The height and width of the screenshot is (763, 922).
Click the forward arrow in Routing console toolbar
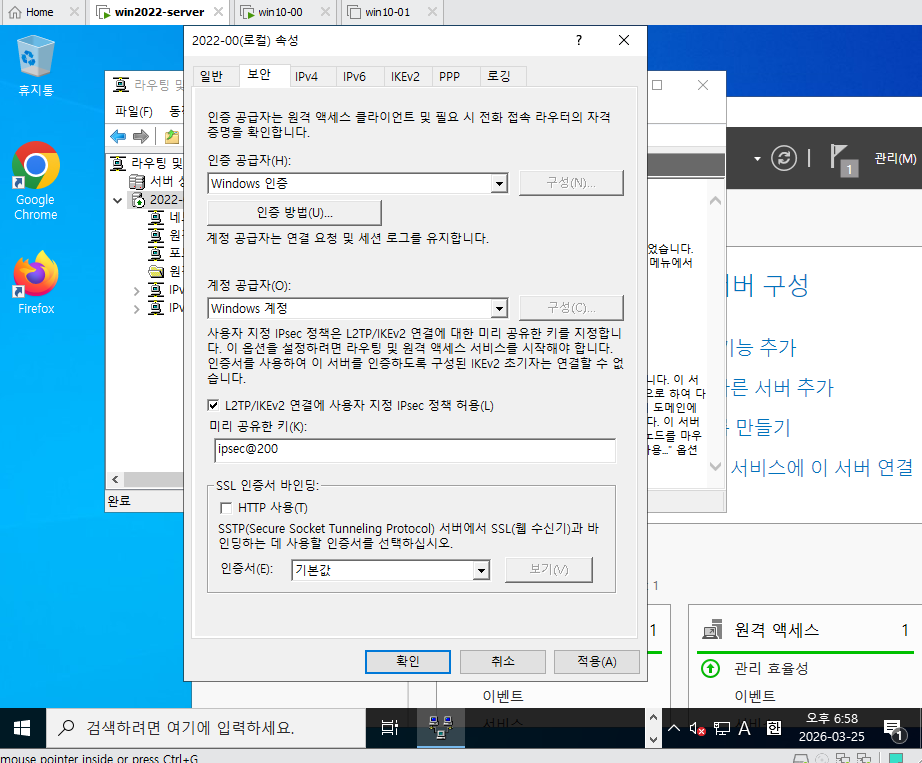[x=141, y=136]
